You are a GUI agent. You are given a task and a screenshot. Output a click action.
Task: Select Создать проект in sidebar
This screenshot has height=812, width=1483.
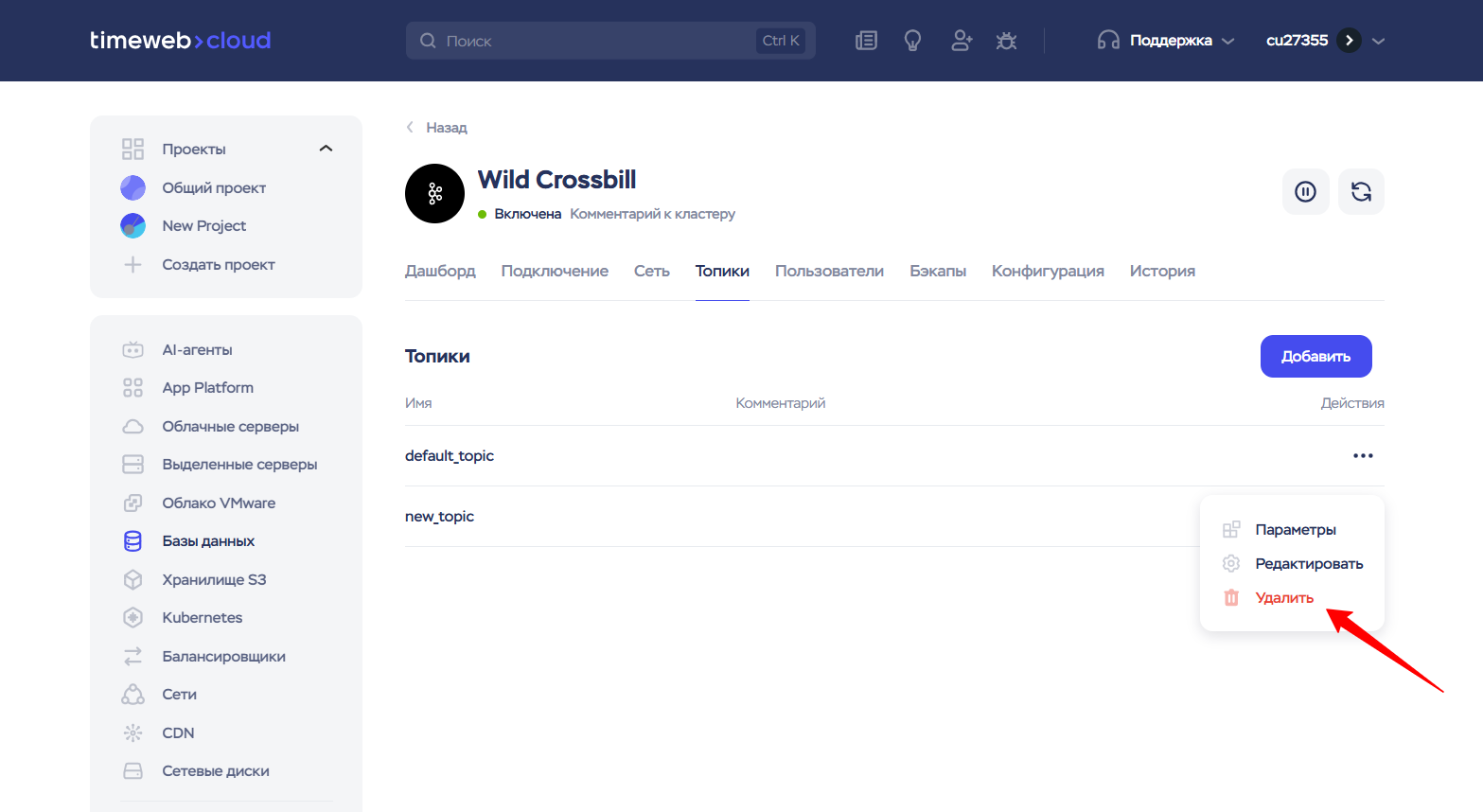[218, 265]
